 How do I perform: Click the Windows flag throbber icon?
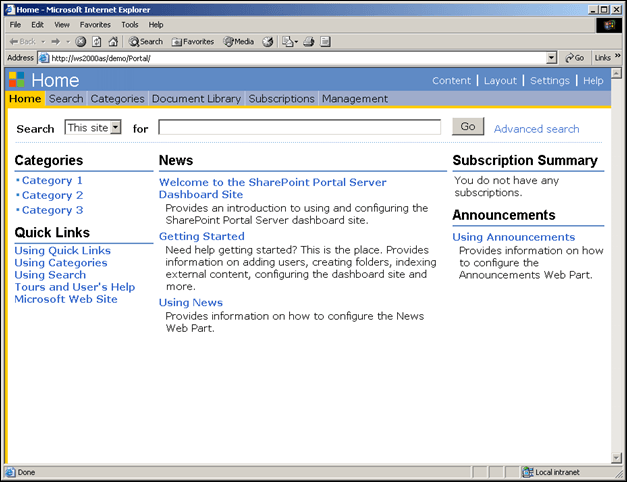(609, 25)
